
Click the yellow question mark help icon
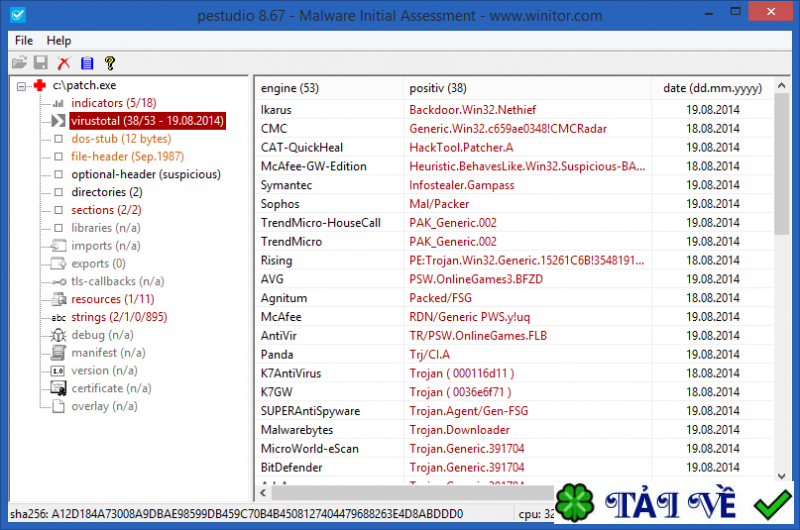(x=110, y=63)
